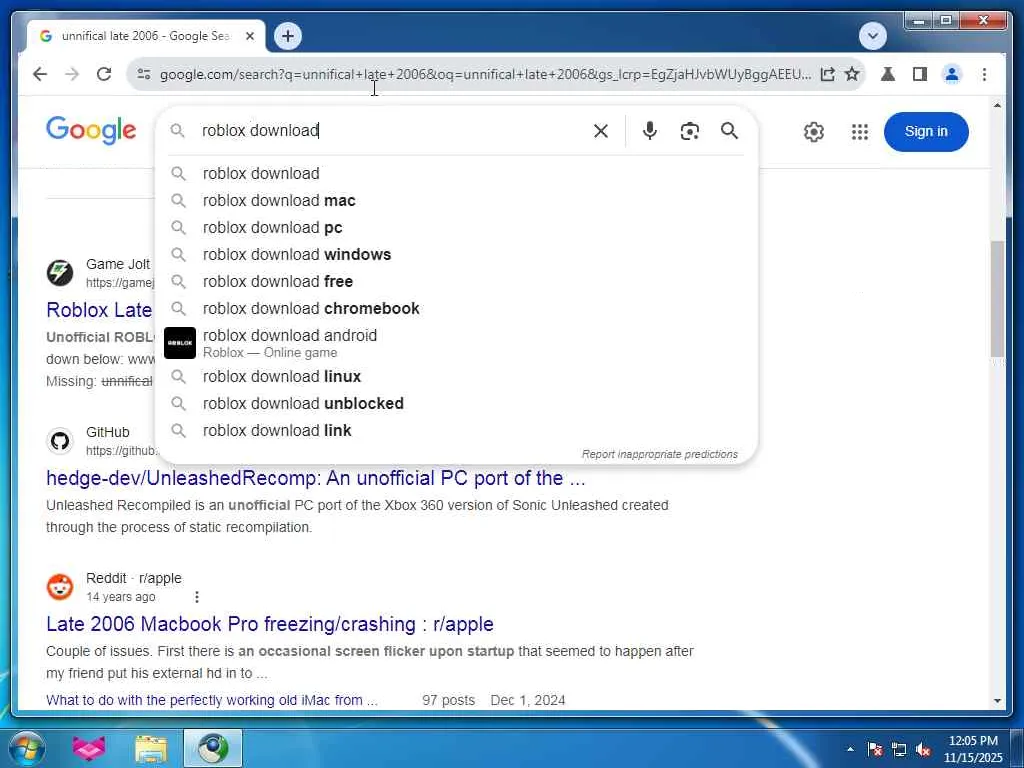
Task: Click into the roblox download search field
Action: pyautogui.click(x=392, y=131)
